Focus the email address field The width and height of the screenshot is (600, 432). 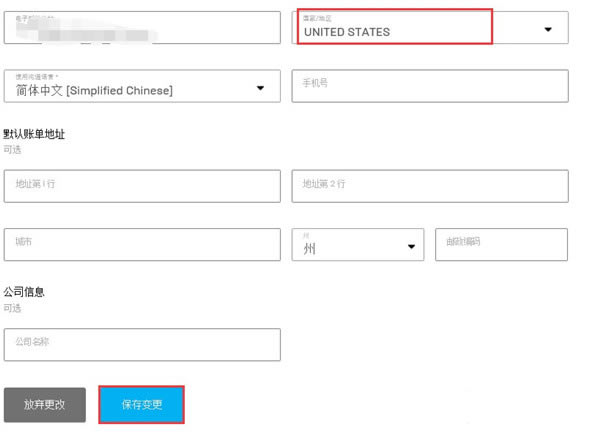click(141, 27)
